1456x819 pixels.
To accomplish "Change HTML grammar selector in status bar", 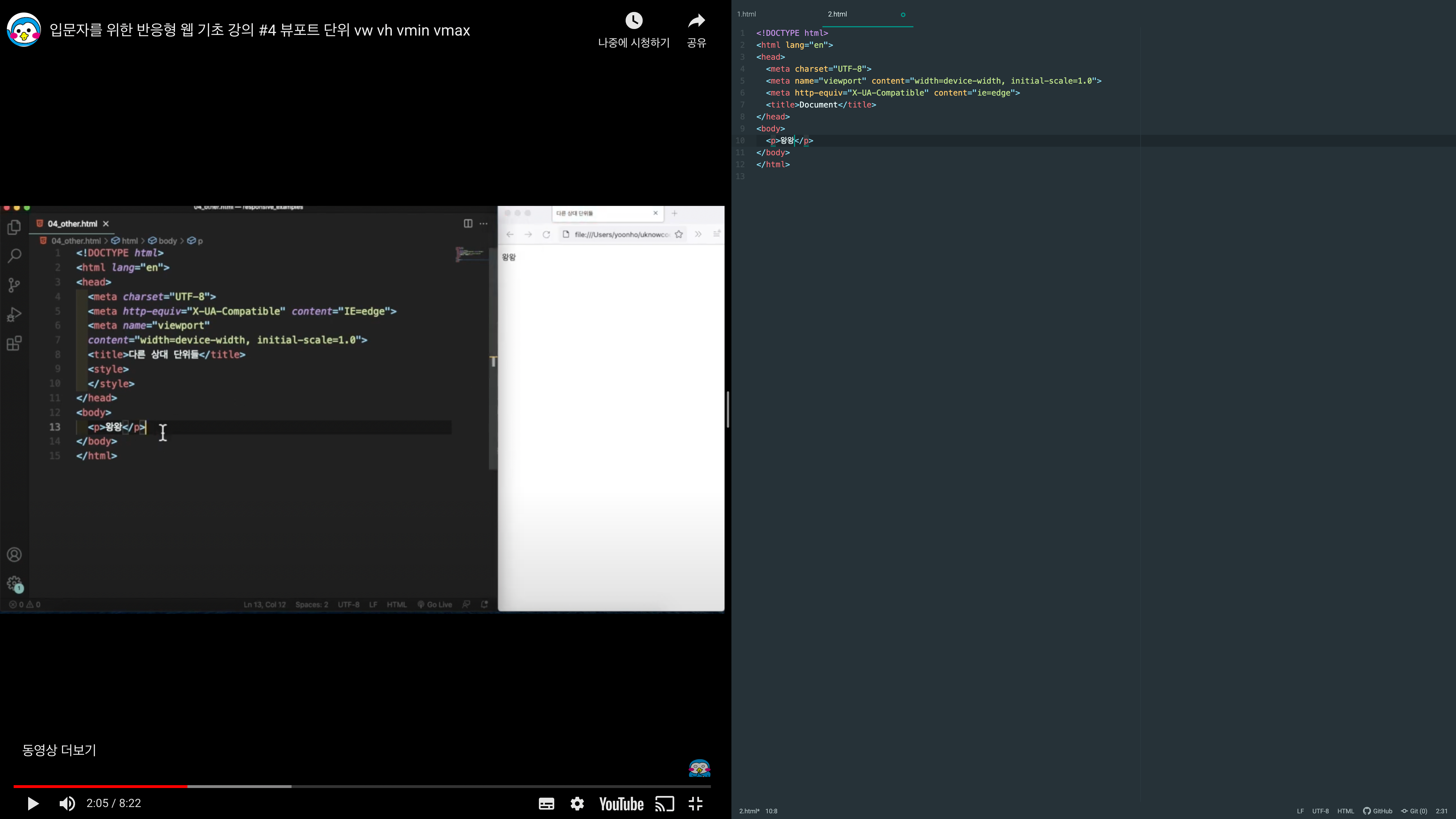I will pos(1345,811).
